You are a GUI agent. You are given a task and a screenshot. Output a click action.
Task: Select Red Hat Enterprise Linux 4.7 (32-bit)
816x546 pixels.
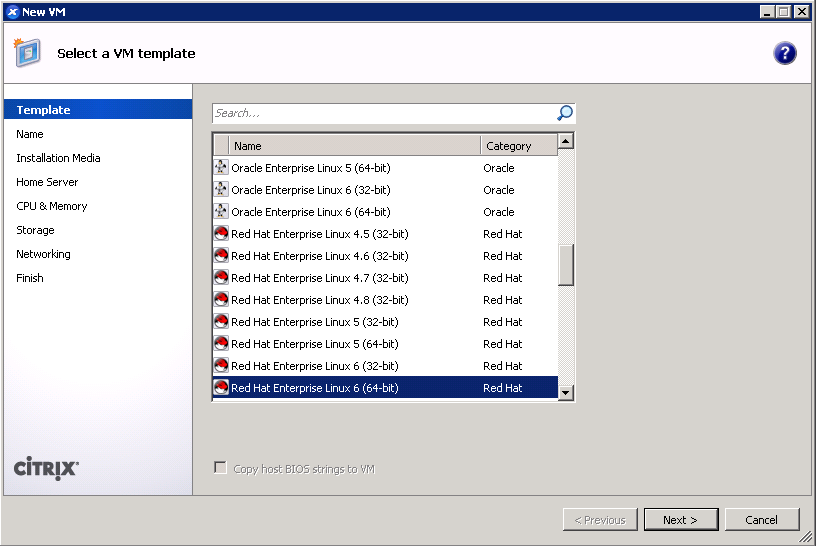(386, 277)
